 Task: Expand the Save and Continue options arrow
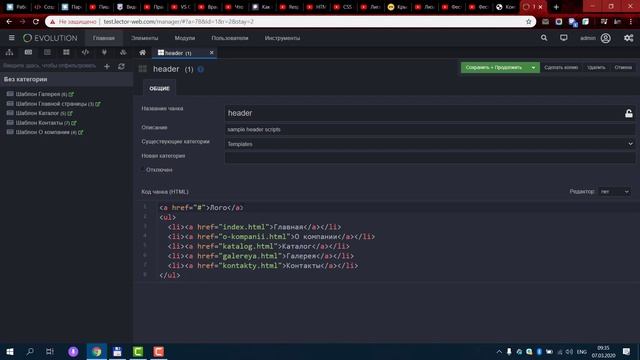[x=533, y=67]
